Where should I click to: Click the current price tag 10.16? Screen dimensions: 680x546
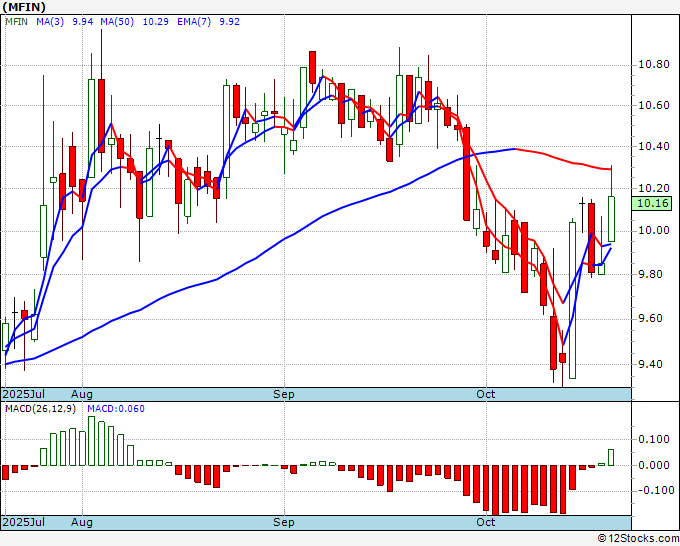pos(654,203)
